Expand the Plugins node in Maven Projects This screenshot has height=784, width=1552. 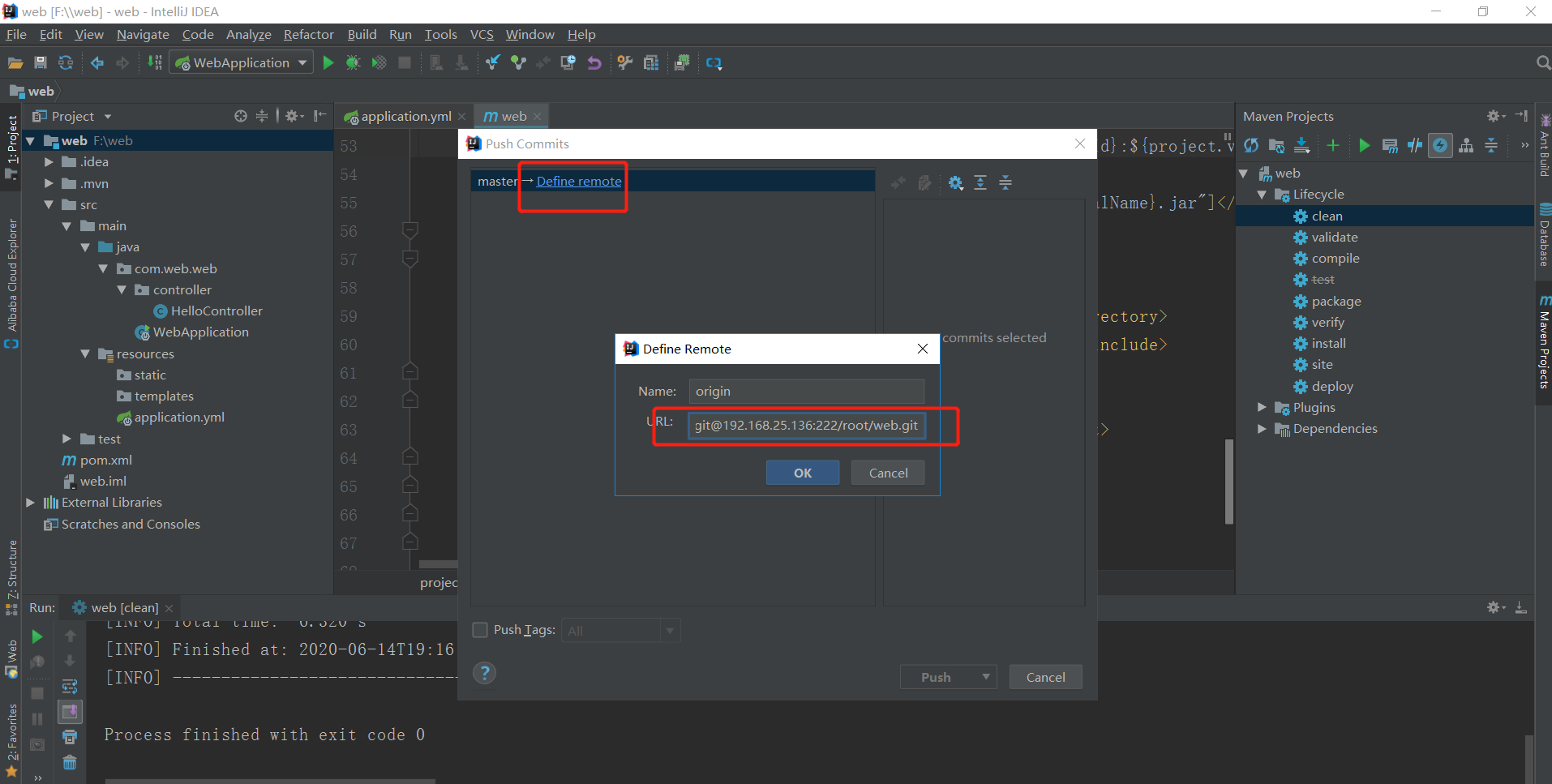pyautogui.click(x=1262, y=407)
